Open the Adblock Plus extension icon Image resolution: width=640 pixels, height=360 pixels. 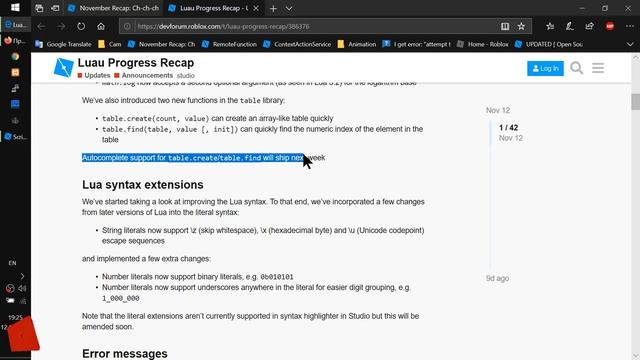click(x=610, y=27)
